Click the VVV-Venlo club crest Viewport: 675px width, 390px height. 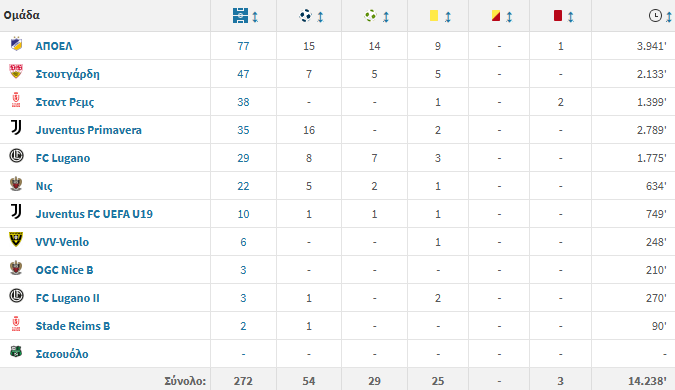(16, 239)
